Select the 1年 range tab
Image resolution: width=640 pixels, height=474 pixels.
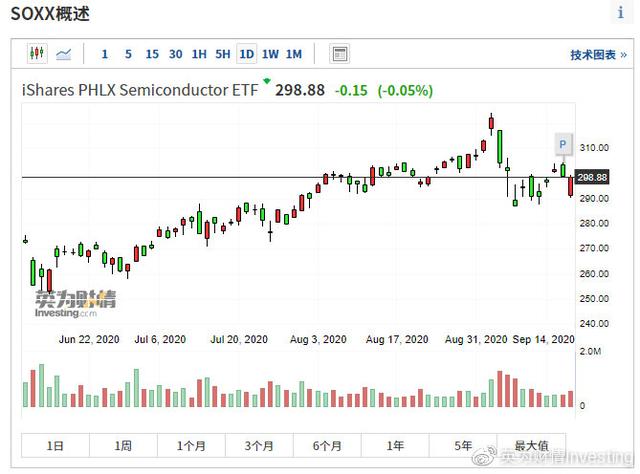(395, 445)
